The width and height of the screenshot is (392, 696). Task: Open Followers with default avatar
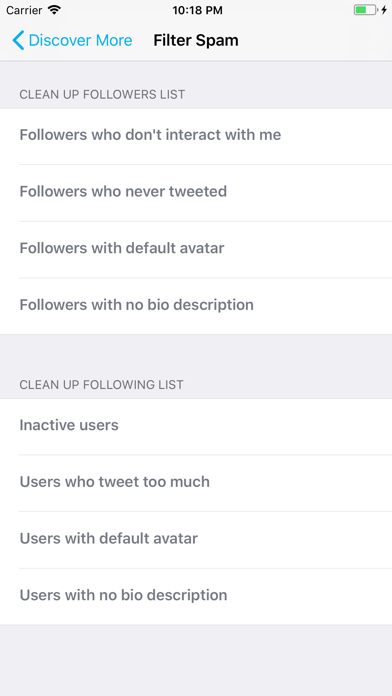pos(196,249)
